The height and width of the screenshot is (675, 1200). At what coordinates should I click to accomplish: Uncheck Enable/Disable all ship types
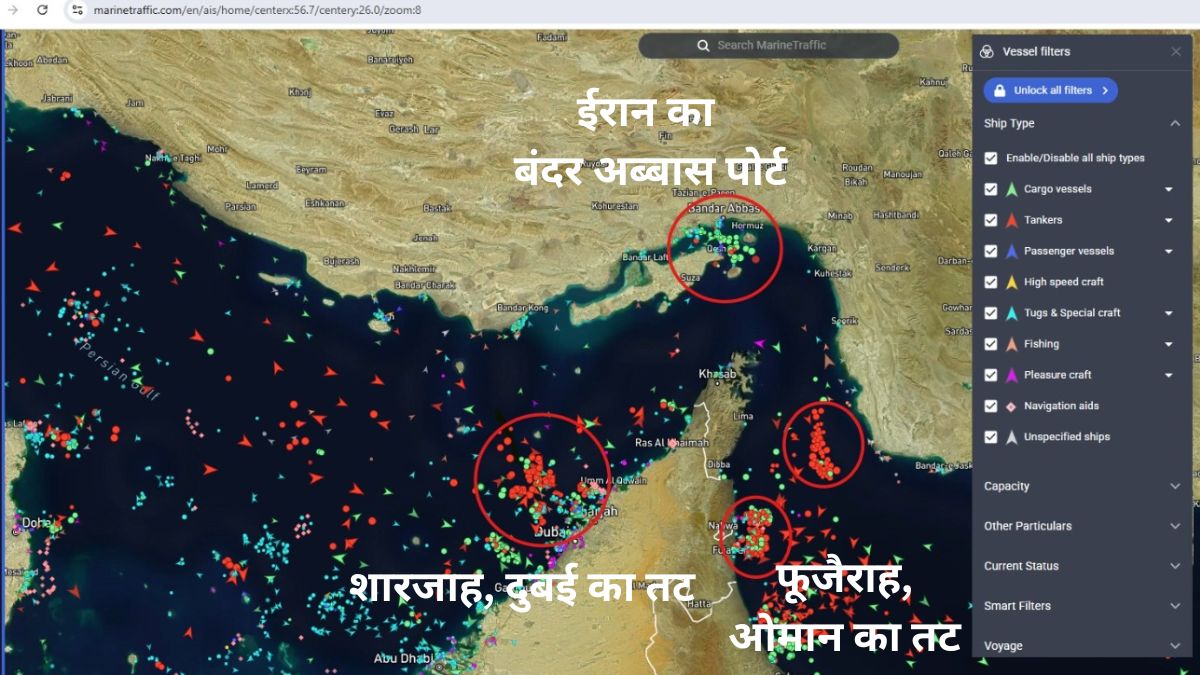tap(991, 157)
